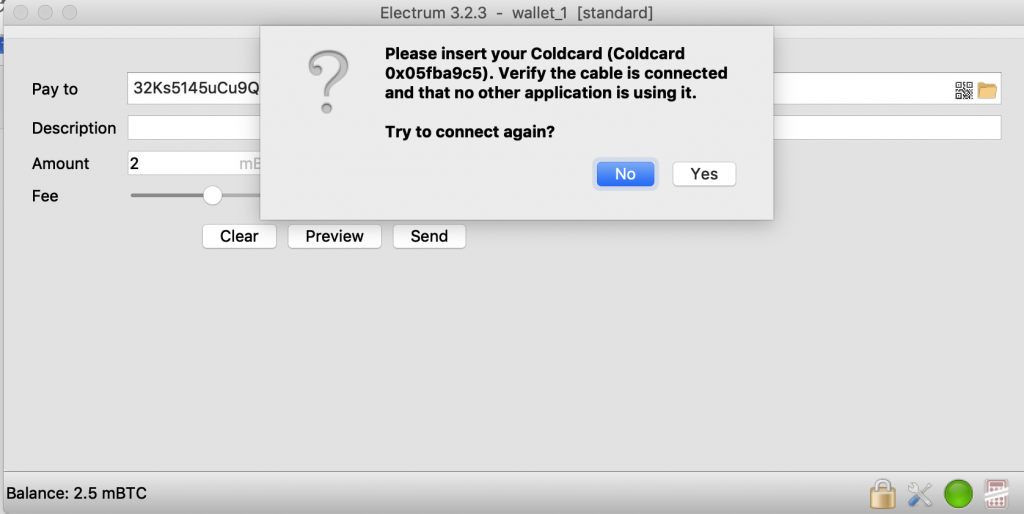Minimize the Electrum window
1024x514 pixels.
44,13
